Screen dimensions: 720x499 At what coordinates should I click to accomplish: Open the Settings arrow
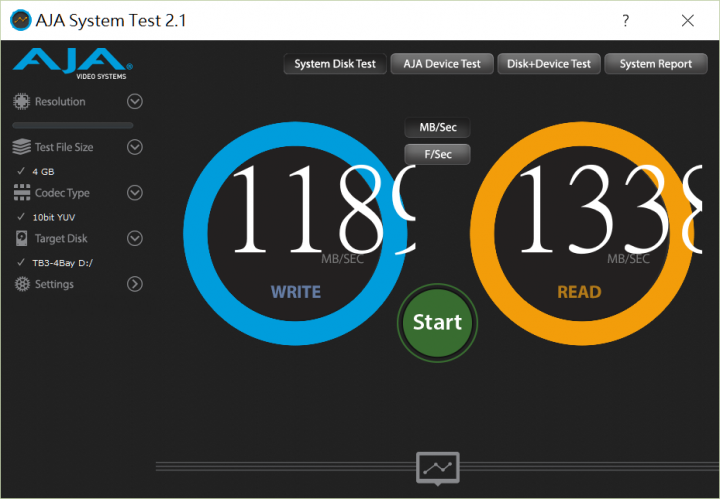135,284
